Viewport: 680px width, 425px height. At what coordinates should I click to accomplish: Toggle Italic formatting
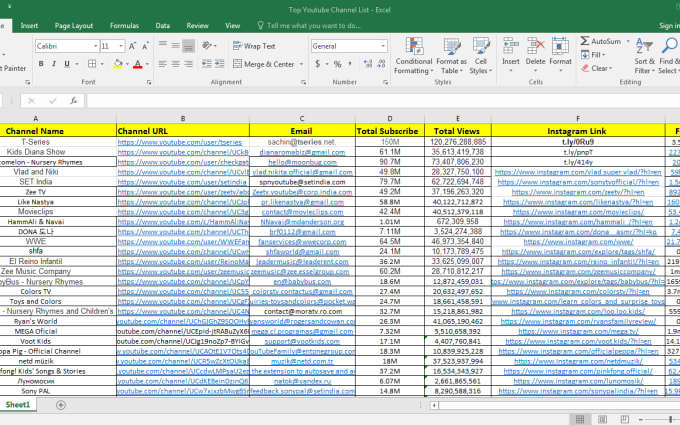click(54, 64)
